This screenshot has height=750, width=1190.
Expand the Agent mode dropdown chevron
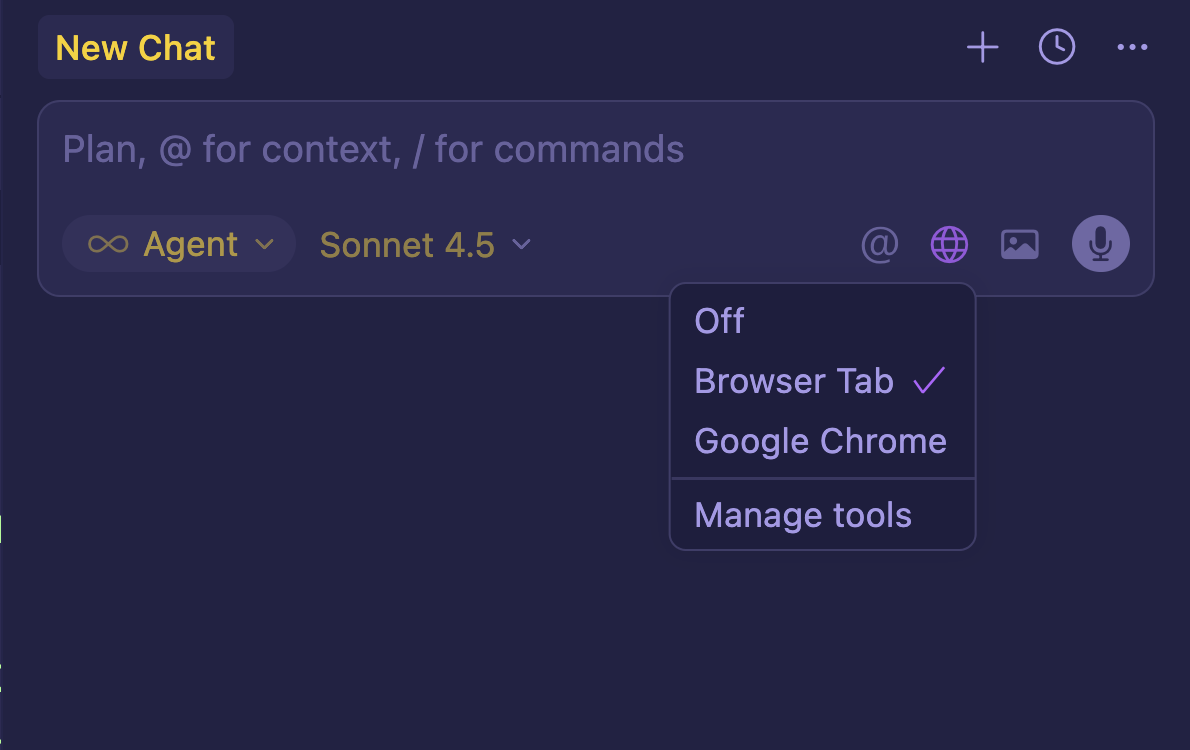click(264, 244)
